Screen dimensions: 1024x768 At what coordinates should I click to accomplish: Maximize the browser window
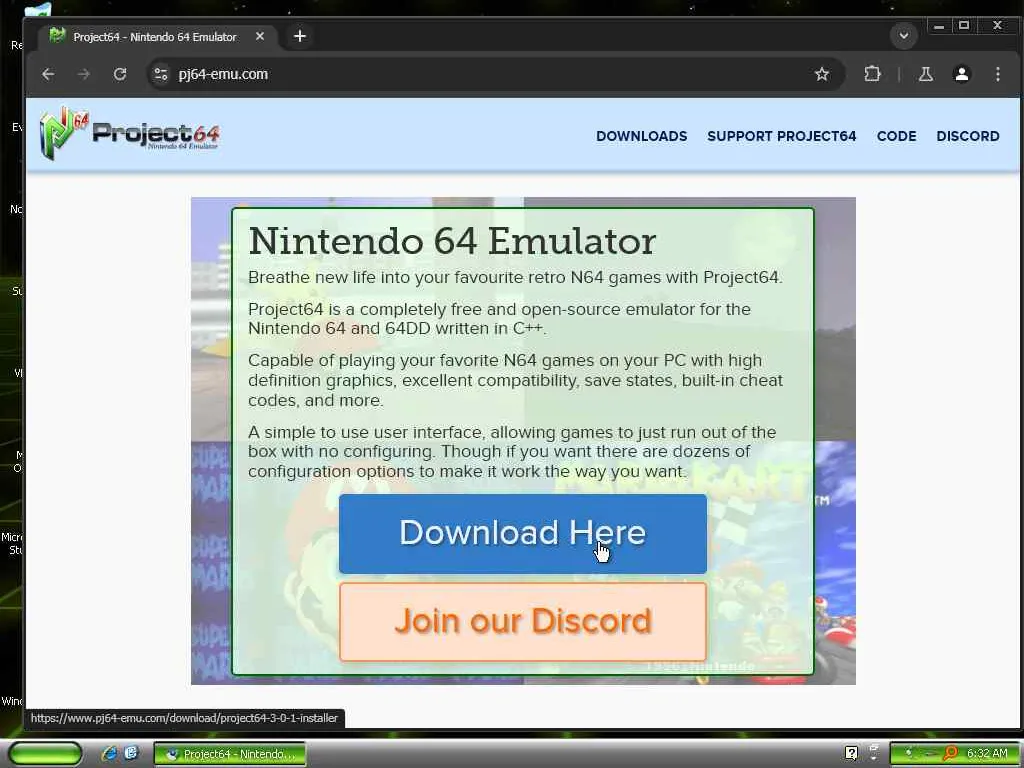pos(963,26)
